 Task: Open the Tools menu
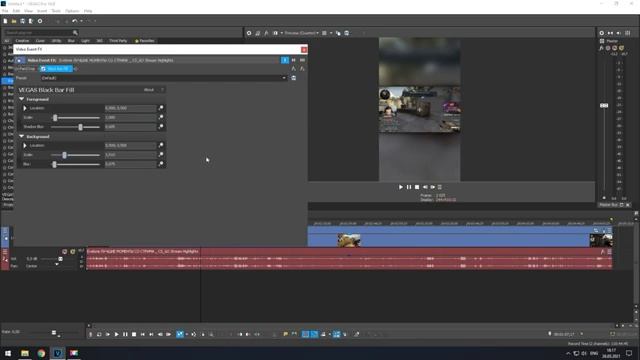click(x=56, y=11)
